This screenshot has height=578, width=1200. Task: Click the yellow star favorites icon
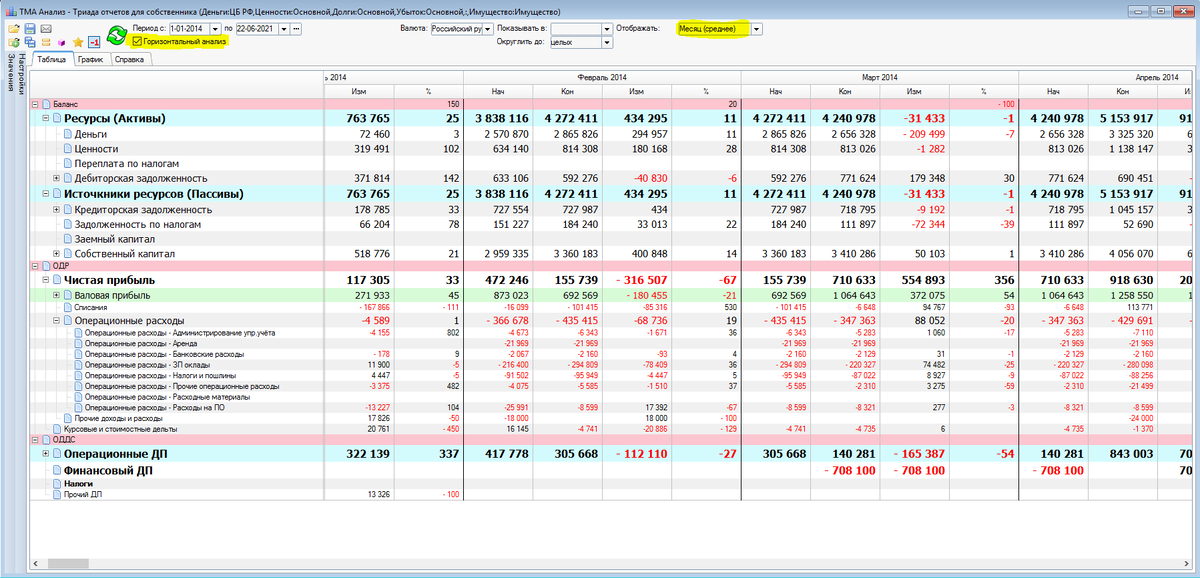[x=78, y=43]
